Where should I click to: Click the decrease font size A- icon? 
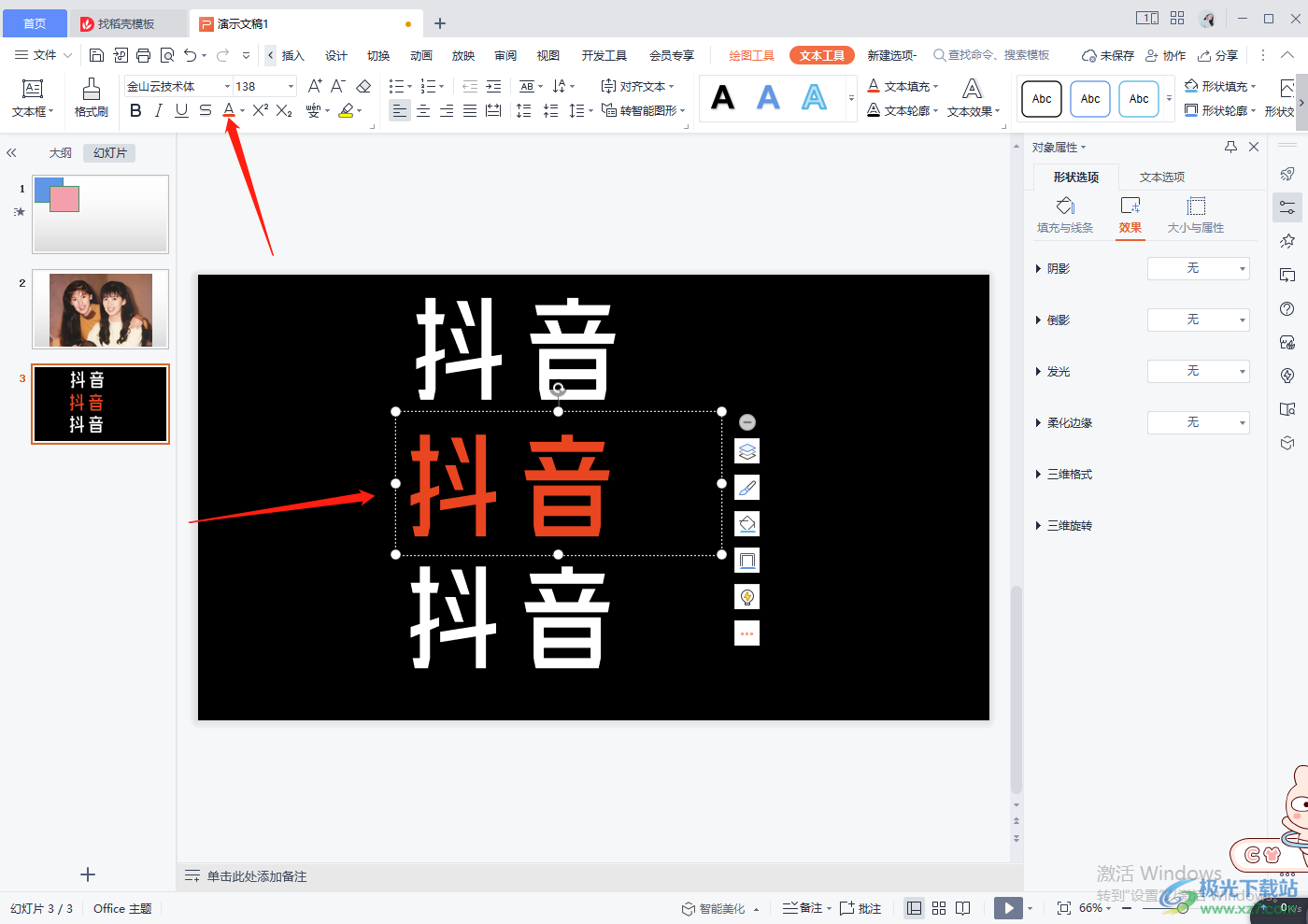point(338,86)
